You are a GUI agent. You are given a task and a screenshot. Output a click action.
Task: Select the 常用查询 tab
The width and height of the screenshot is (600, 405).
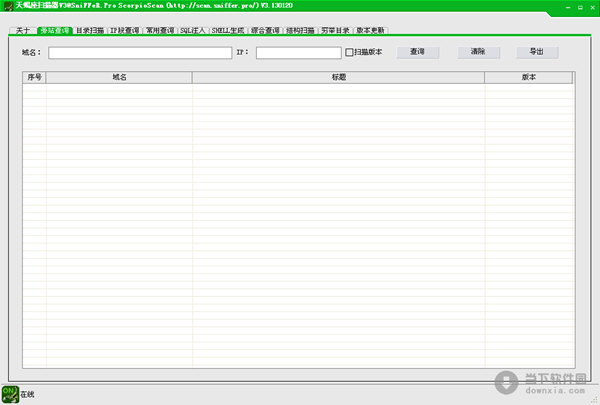160,31
